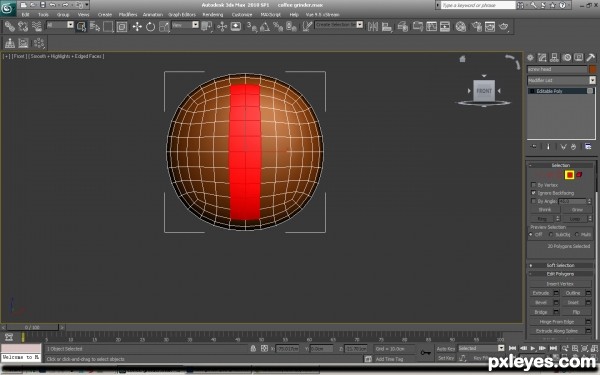Open the MAXScript menu

[271, 15]
